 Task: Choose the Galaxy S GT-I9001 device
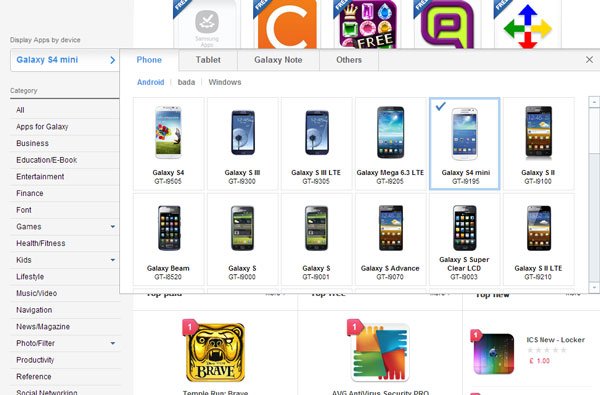point(316,239)
